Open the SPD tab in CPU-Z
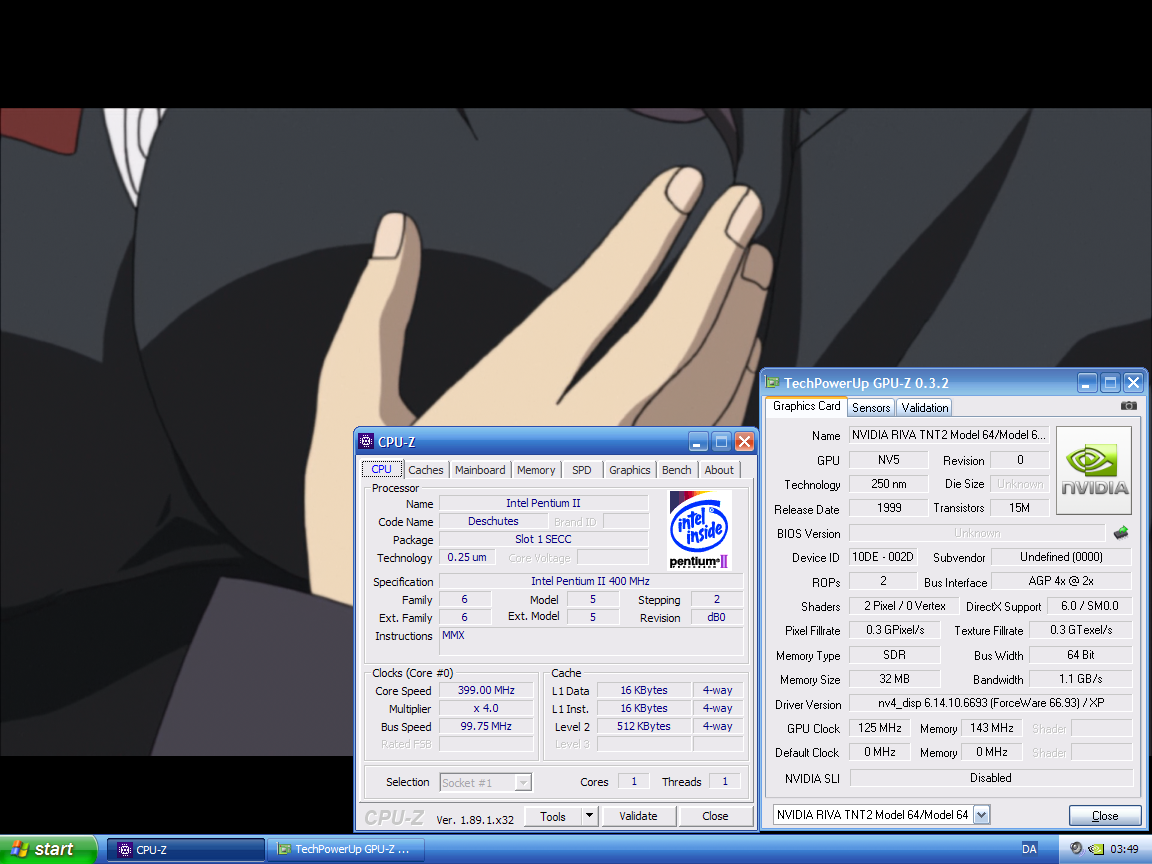 click(x=581, y=470)
